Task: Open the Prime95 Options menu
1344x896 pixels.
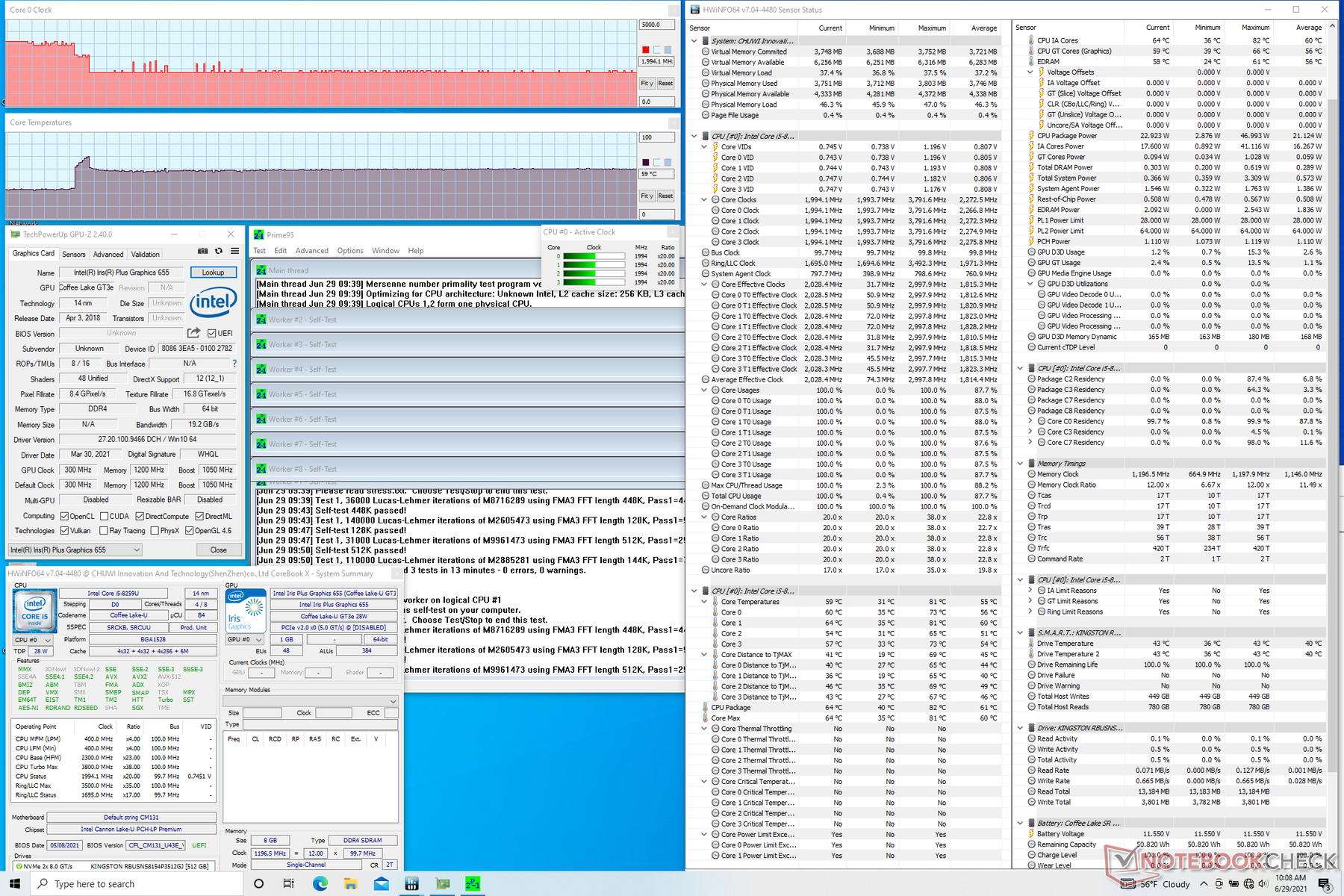Action: pyautogui.click(x=350, y=251)
